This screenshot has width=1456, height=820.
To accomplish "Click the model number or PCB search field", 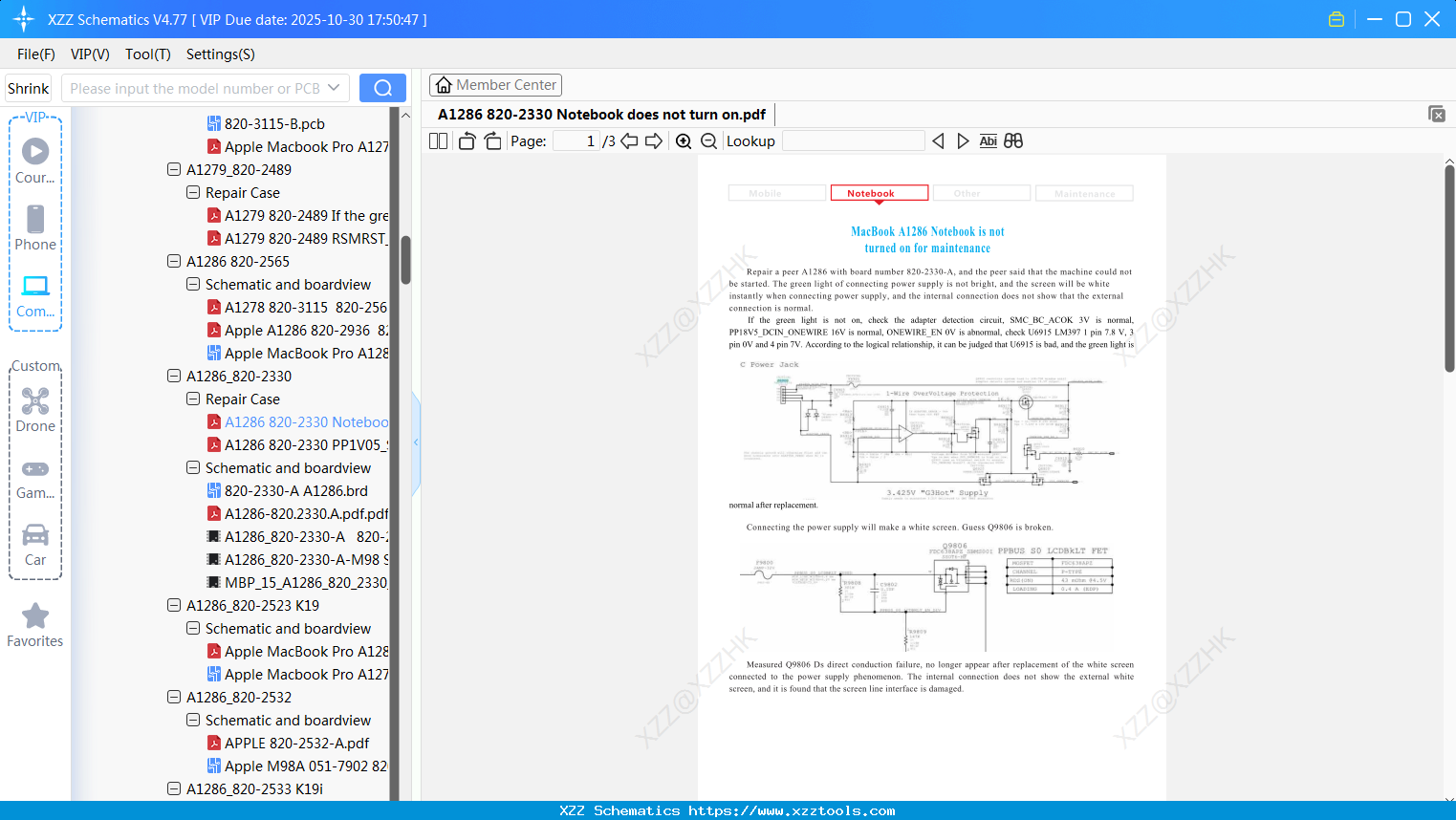I will [x=195, y=88].
